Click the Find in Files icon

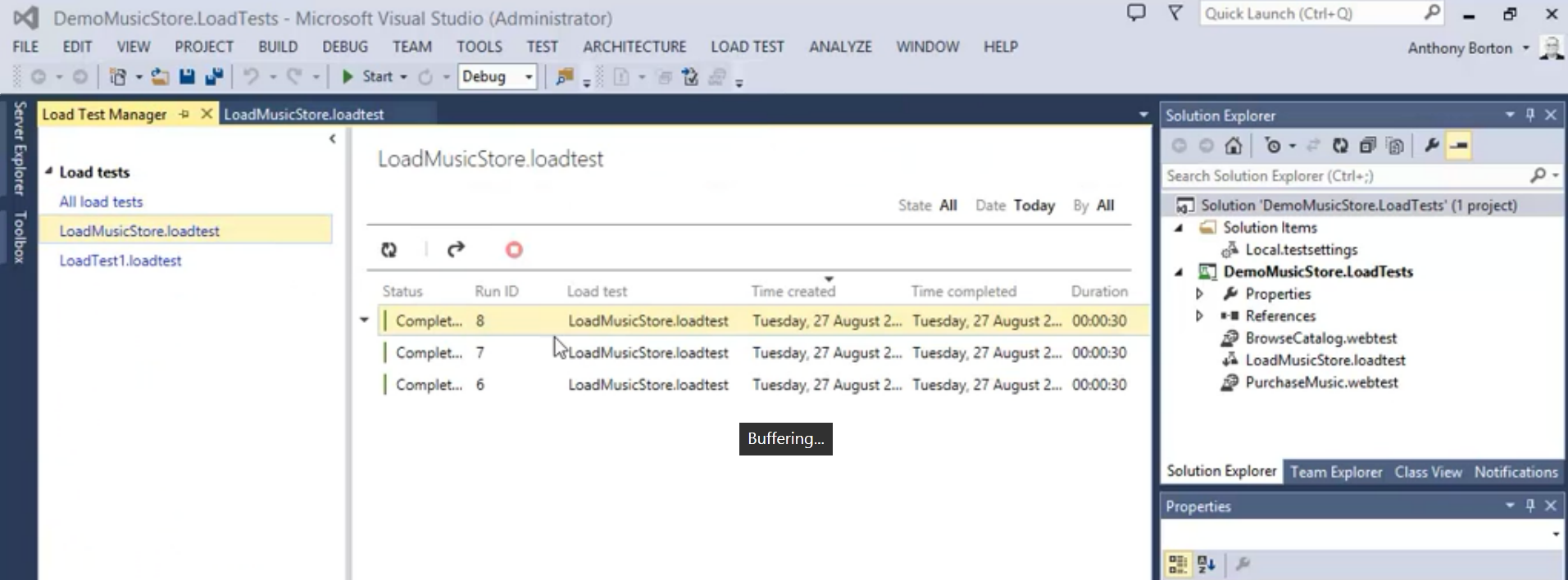(x=564, y=77)
